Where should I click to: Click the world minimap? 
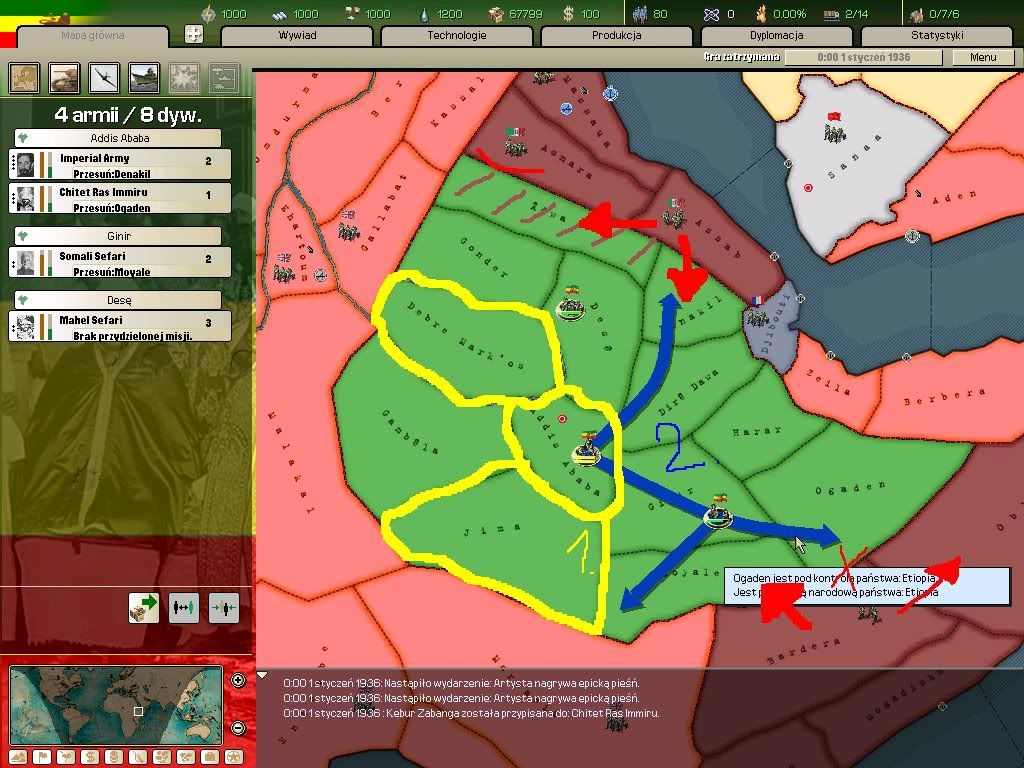[x=116, y=705]
